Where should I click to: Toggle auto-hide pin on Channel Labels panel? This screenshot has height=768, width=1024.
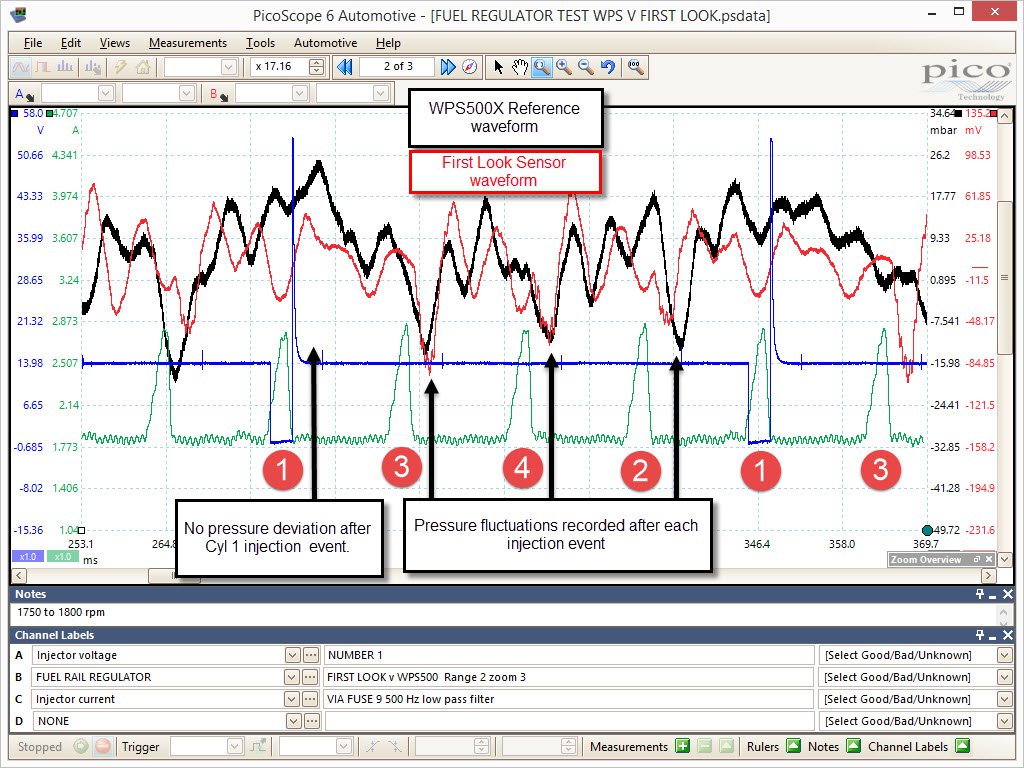978,635
